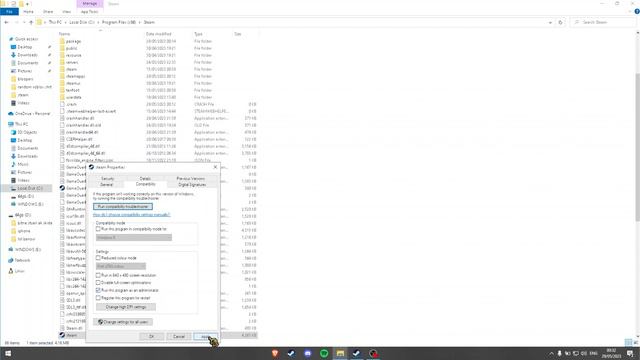Open Quick access in sidebar
640x360 pixels.
coord(26,39)
